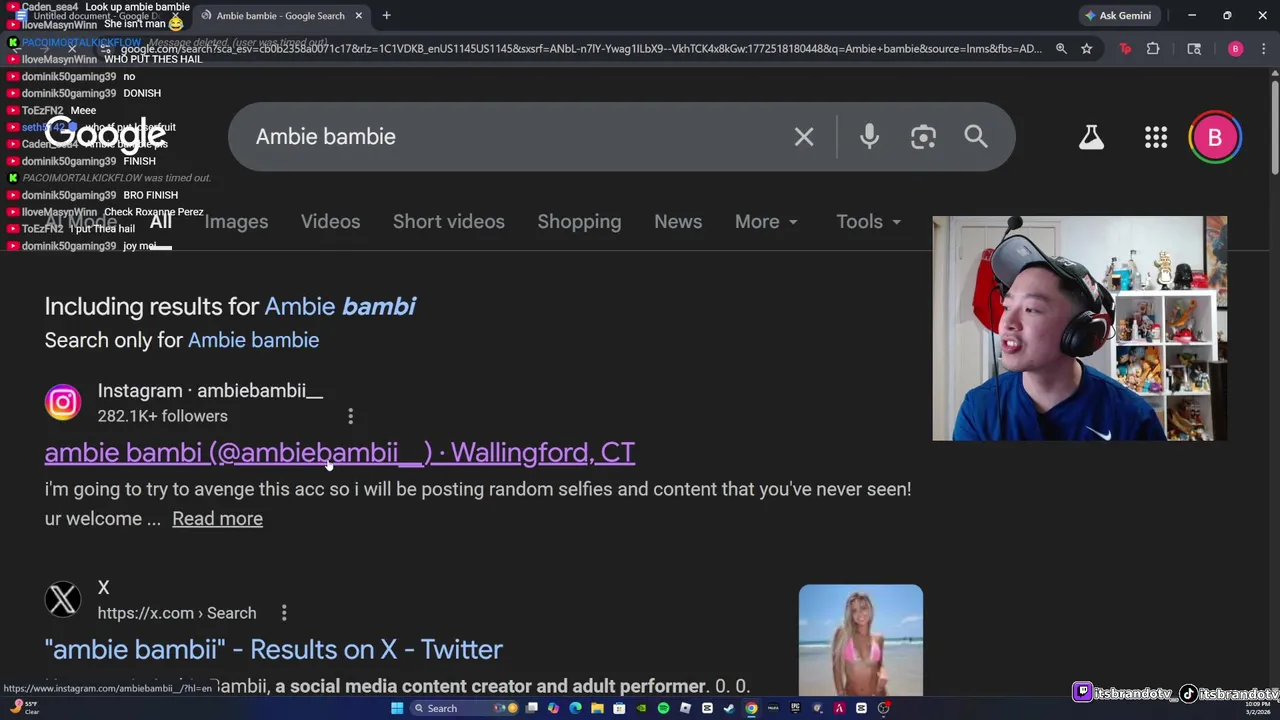Image resolution: width=1280 pixels, height=720 pixels.
Task: Click the Instagram result favicon
Action: coord(62,402)
